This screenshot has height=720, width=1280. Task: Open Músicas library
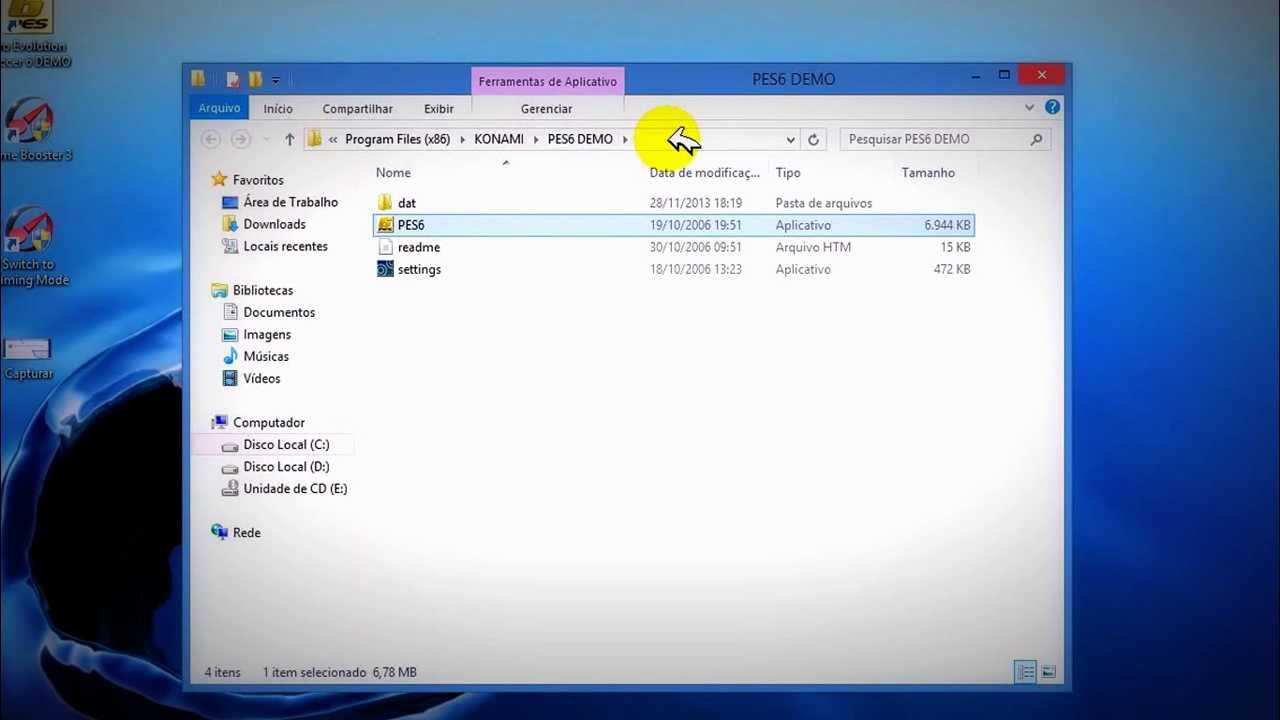(266, 356)
